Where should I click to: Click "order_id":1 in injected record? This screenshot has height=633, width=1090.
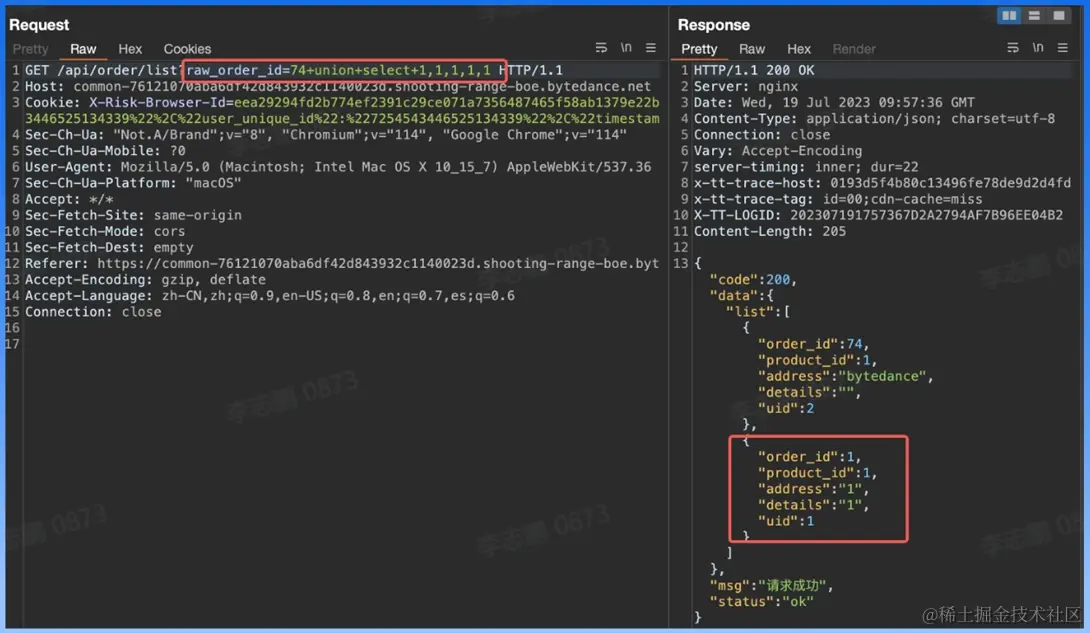coord(810,457)
